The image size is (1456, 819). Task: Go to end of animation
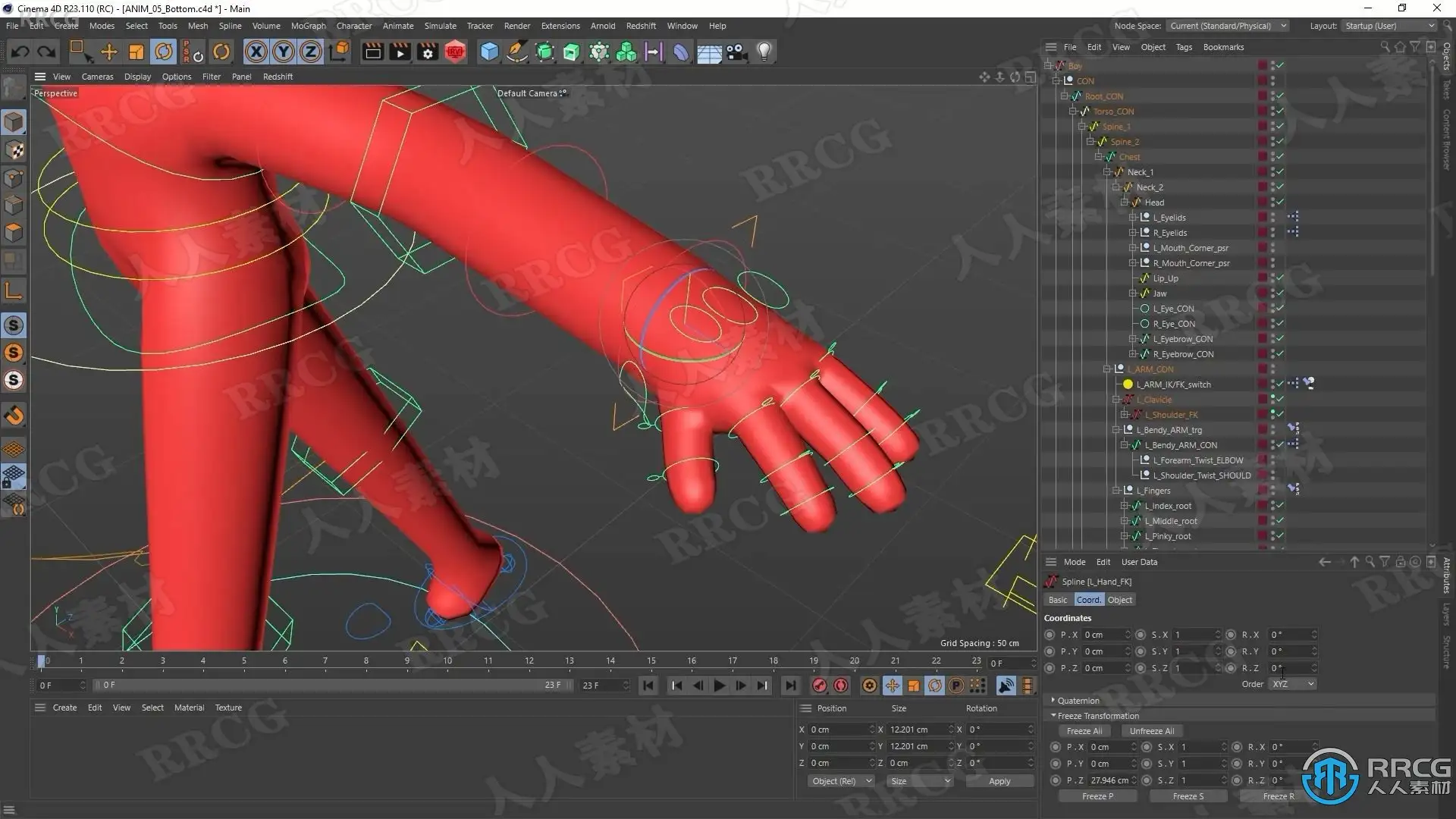(x=790, y=686)
